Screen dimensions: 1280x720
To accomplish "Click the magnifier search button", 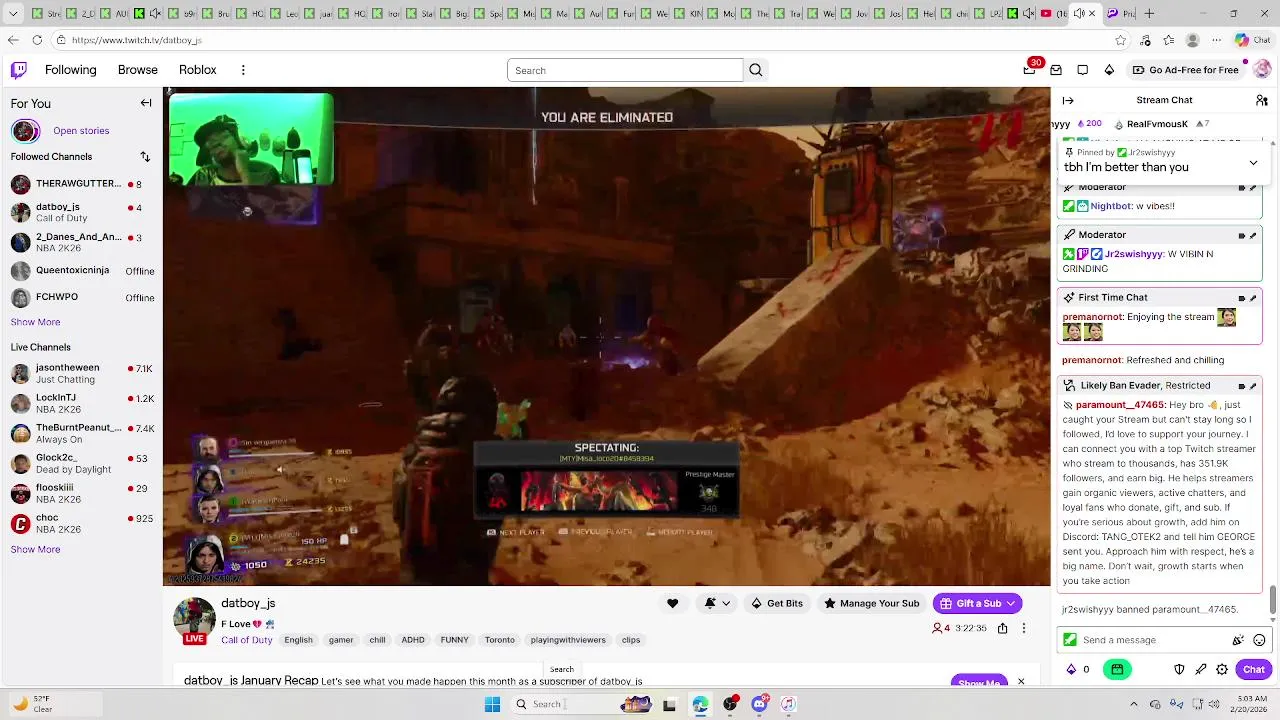I will (756, 70).
